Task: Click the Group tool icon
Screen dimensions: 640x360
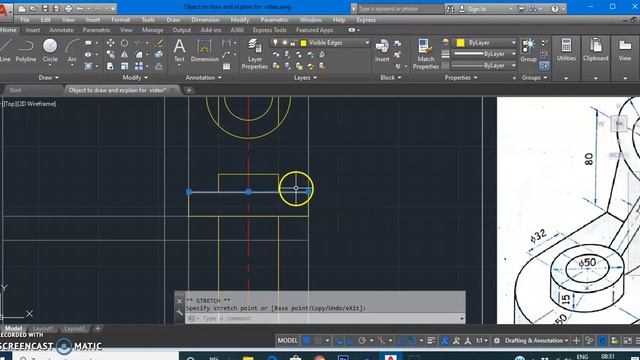Action: tap(528, 50)
